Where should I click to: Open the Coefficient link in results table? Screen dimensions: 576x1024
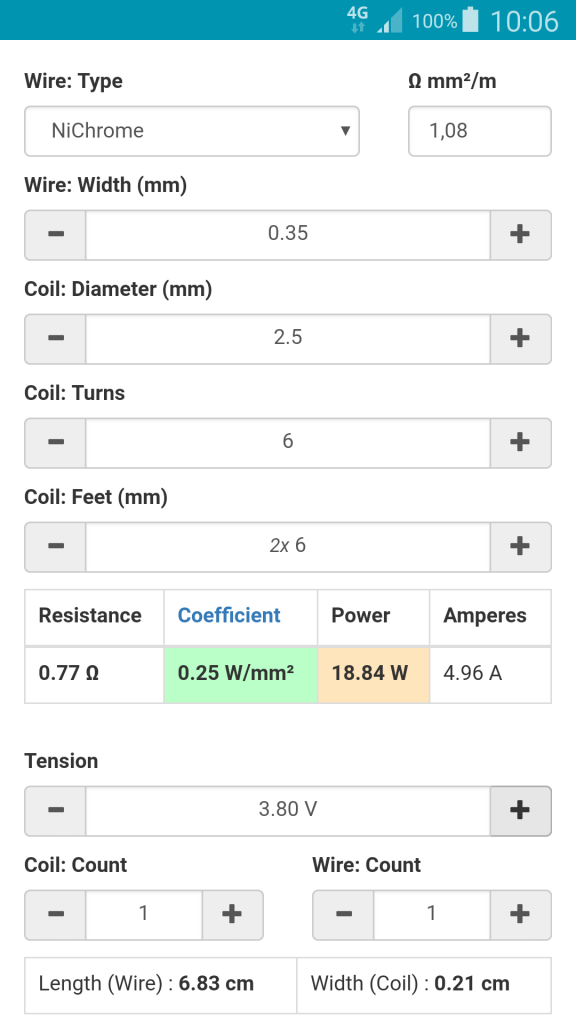229,615
